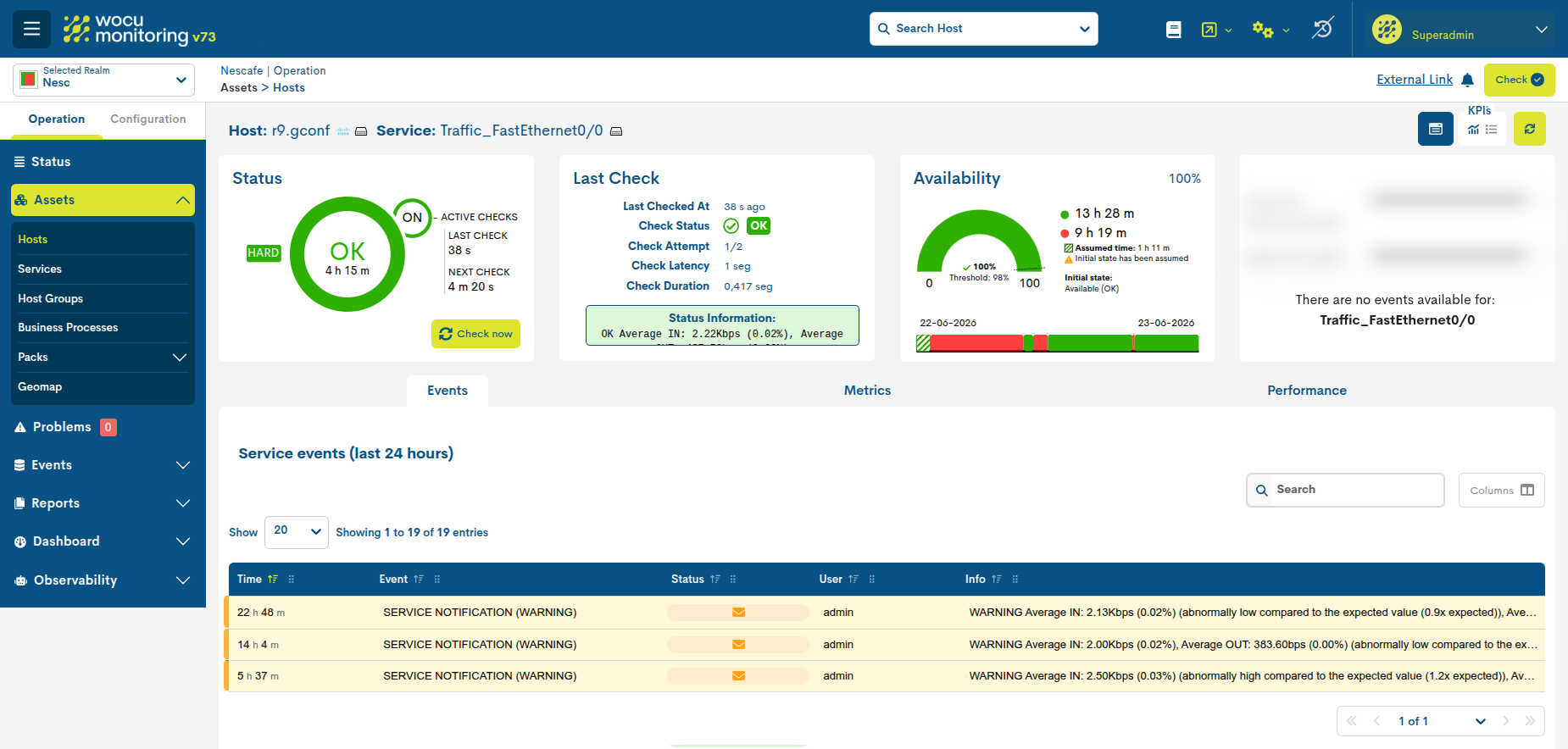Show the KPIs list view icon
This screenshot has height=749, width=1568.
pyautogui.click(x=1492, y=130)
